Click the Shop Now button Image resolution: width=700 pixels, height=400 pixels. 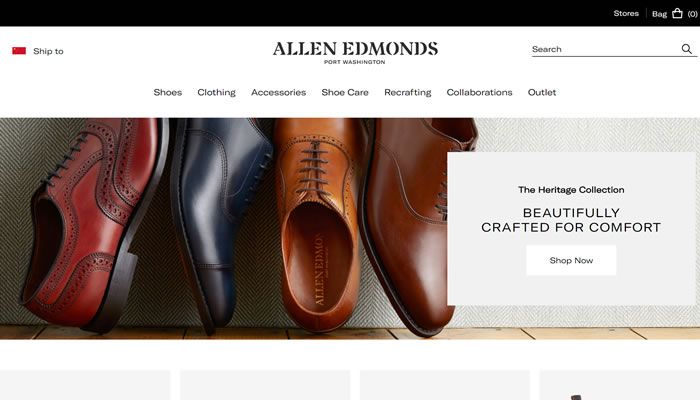point(571,260)
